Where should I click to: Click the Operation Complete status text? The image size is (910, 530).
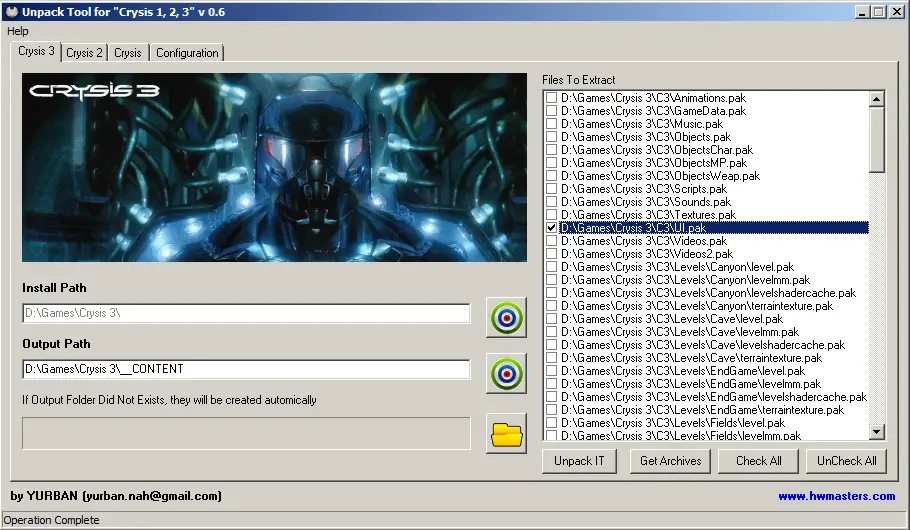point(52,520)
